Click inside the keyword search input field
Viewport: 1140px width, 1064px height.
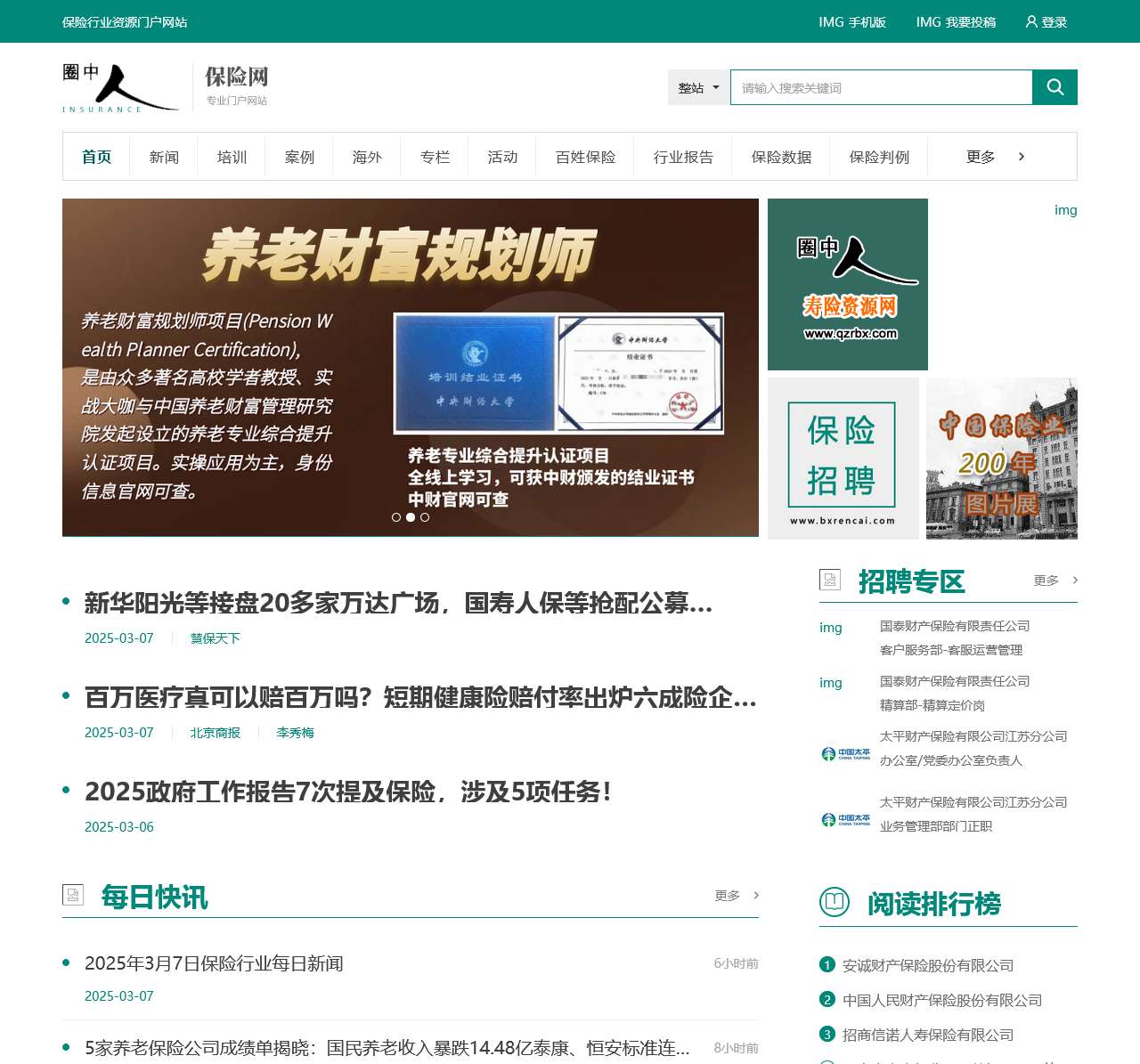click(881, 87)
